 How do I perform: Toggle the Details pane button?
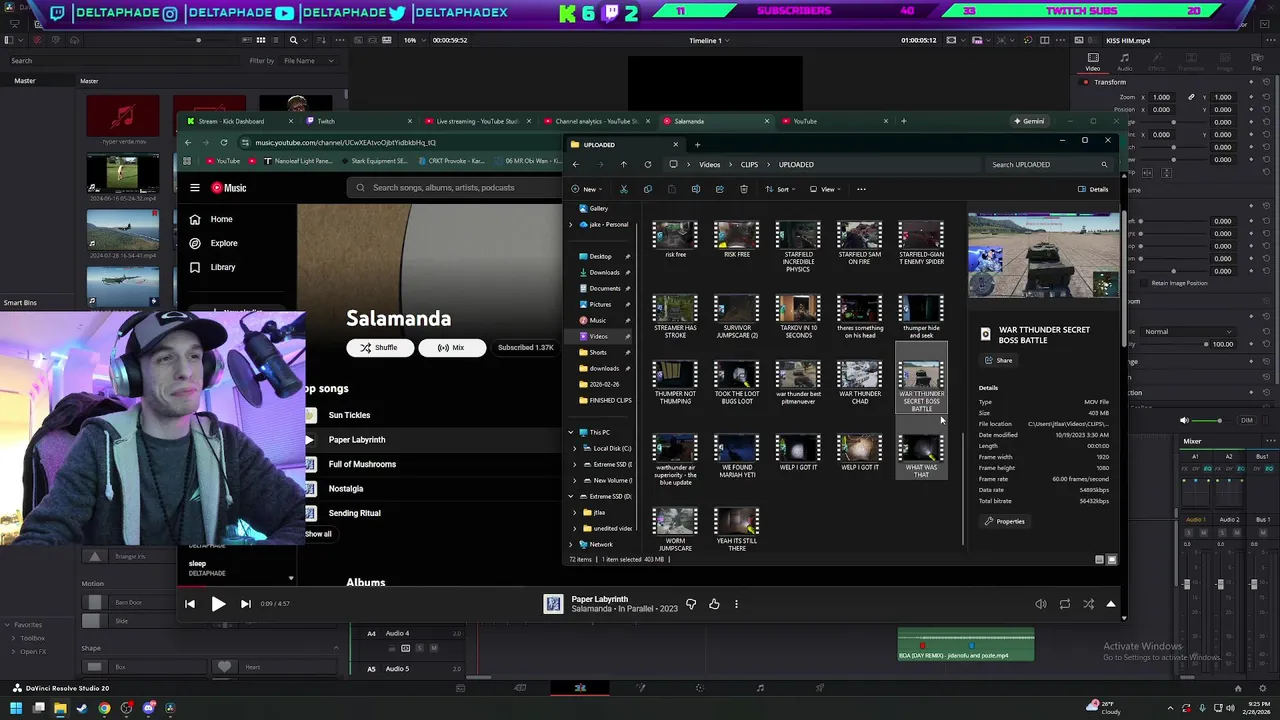tap(1093, 189)
